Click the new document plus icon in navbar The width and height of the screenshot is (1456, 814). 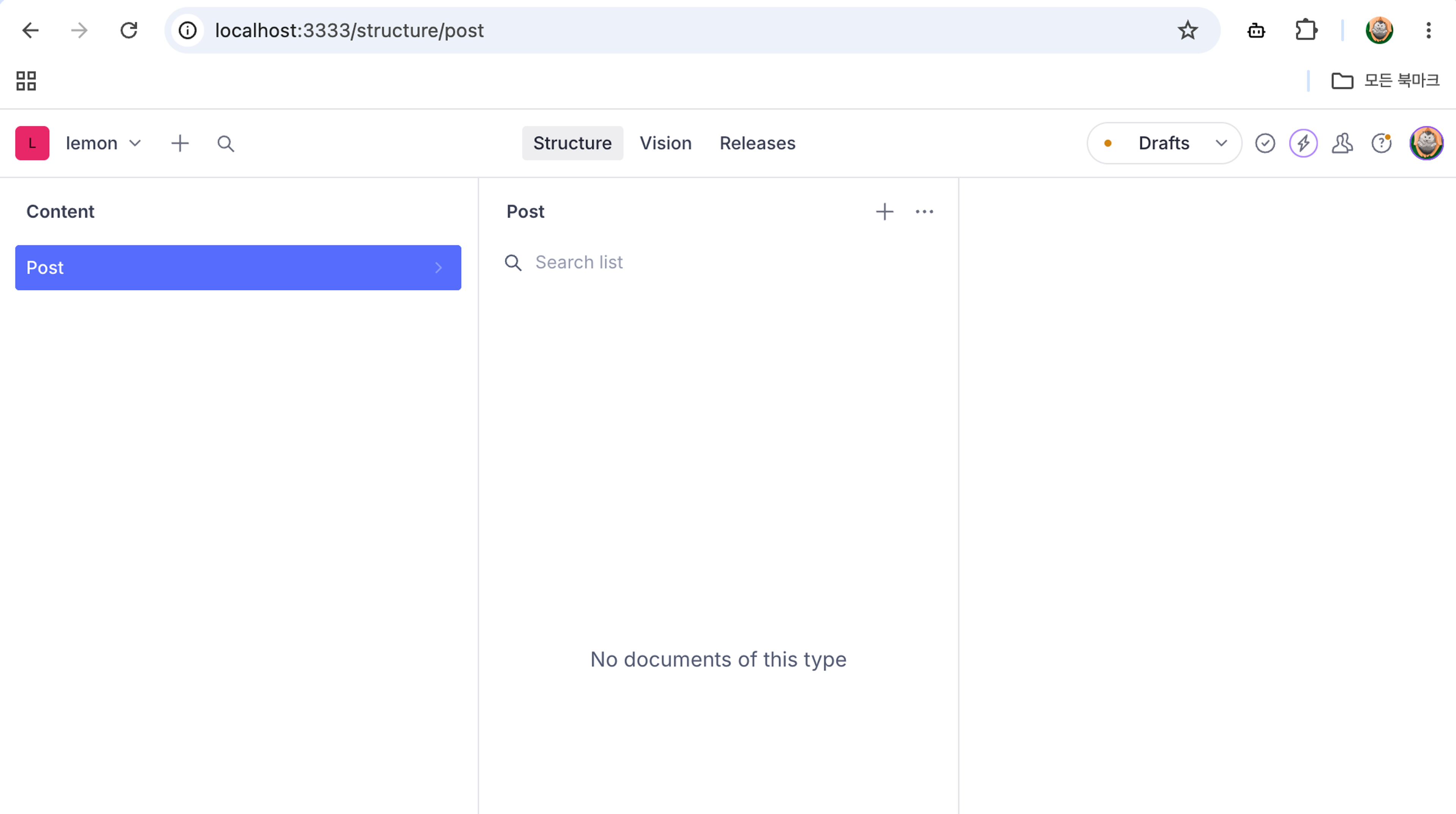pyautogui.click(x=180, y=143)
